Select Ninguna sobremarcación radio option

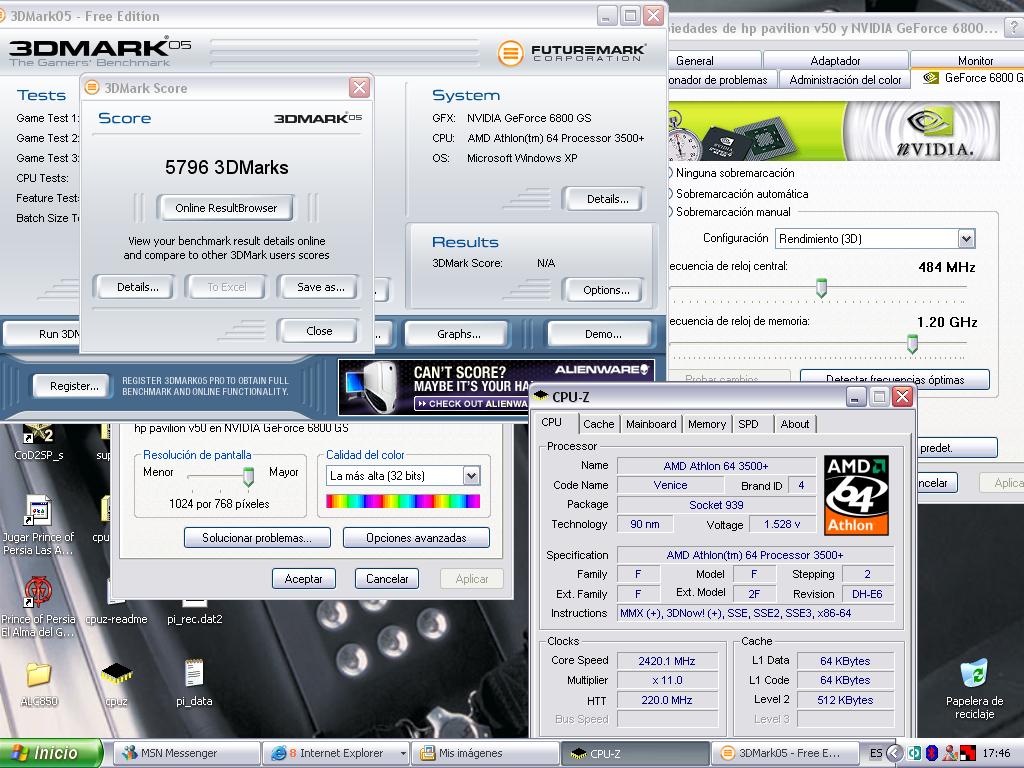670,173
